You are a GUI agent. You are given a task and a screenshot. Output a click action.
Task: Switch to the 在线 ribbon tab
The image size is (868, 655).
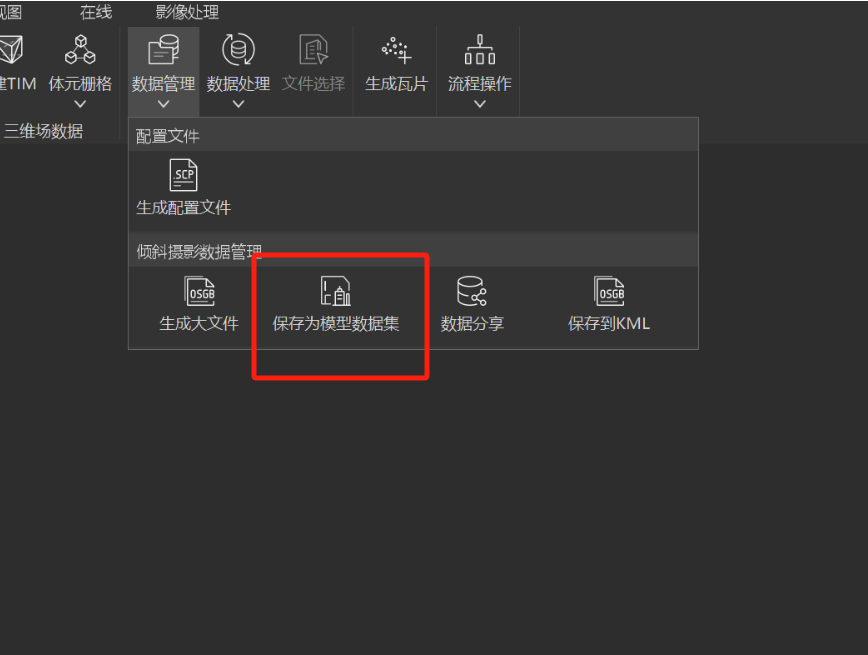[96, 12]
